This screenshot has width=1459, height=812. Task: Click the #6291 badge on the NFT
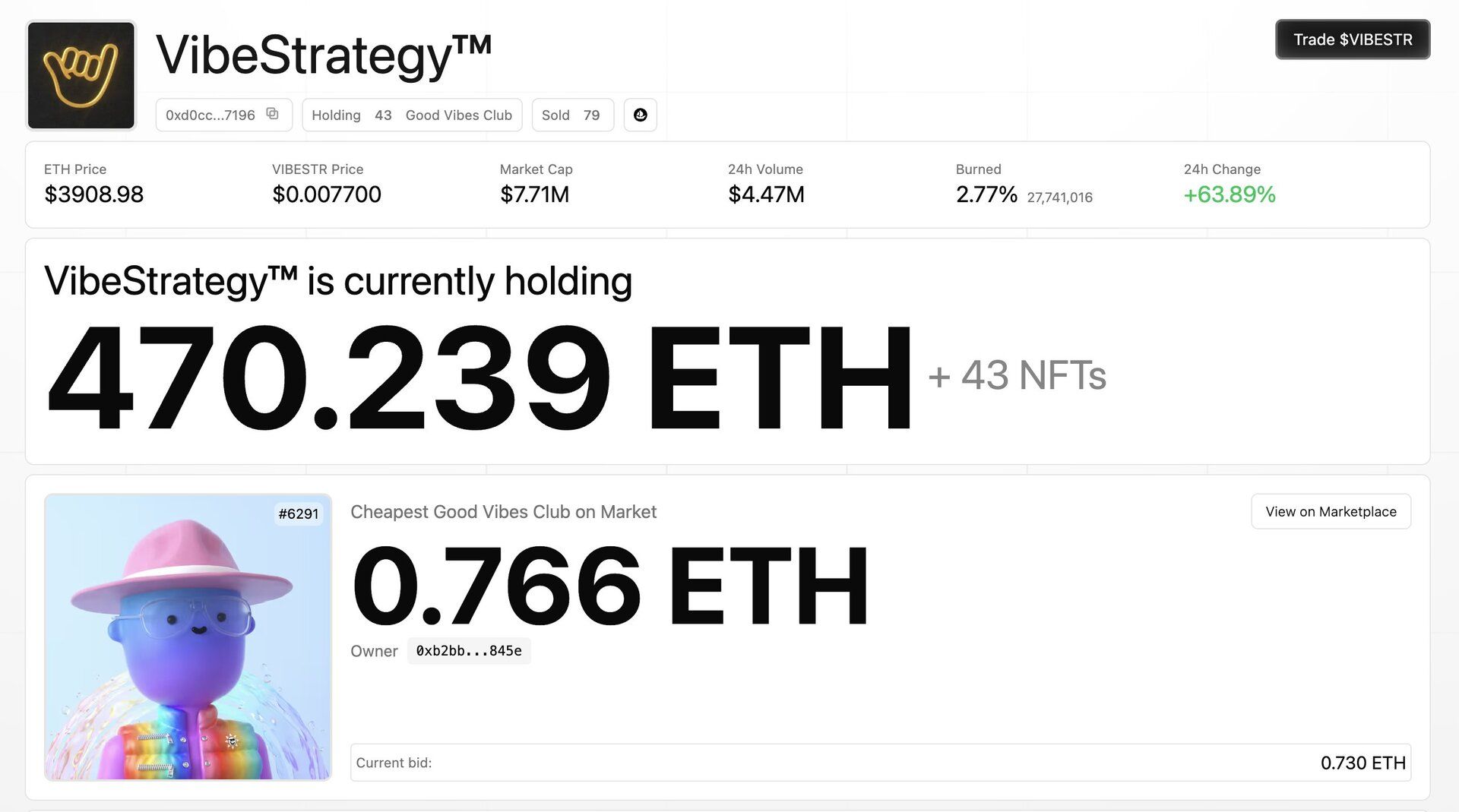point(298,514)
